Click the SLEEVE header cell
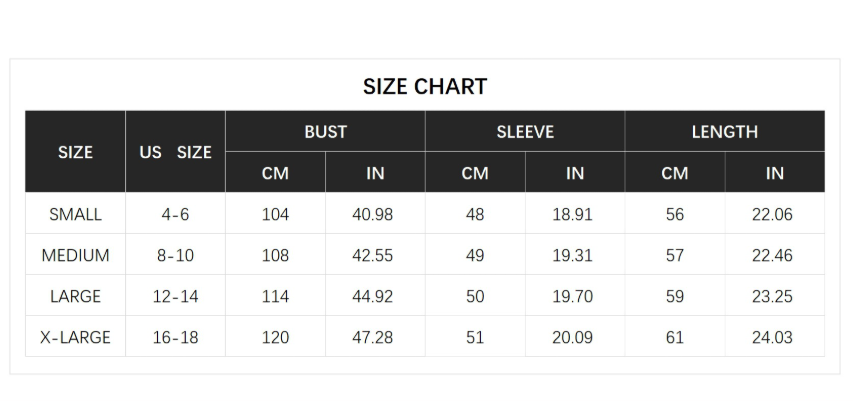The image size is (853, 401). (525, 132)
